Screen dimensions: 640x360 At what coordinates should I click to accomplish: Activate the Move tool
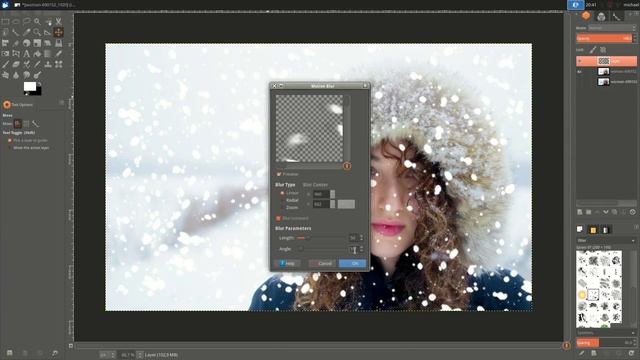coord(58,32)
